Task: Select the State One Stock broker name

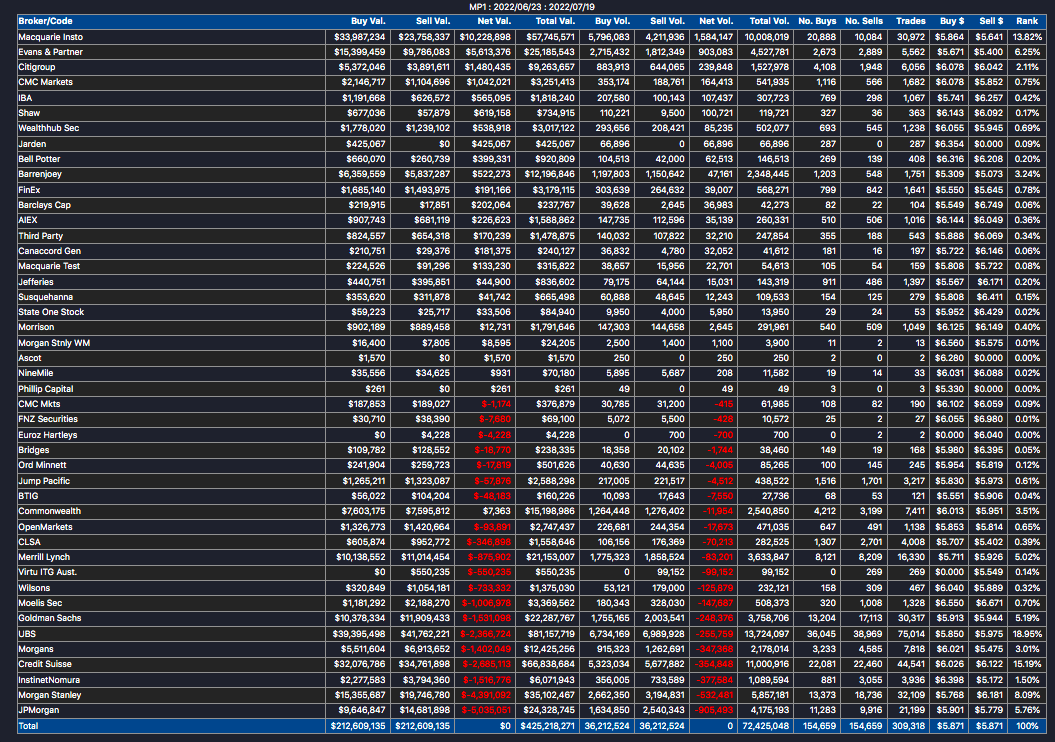Action: tap(51, 312)
